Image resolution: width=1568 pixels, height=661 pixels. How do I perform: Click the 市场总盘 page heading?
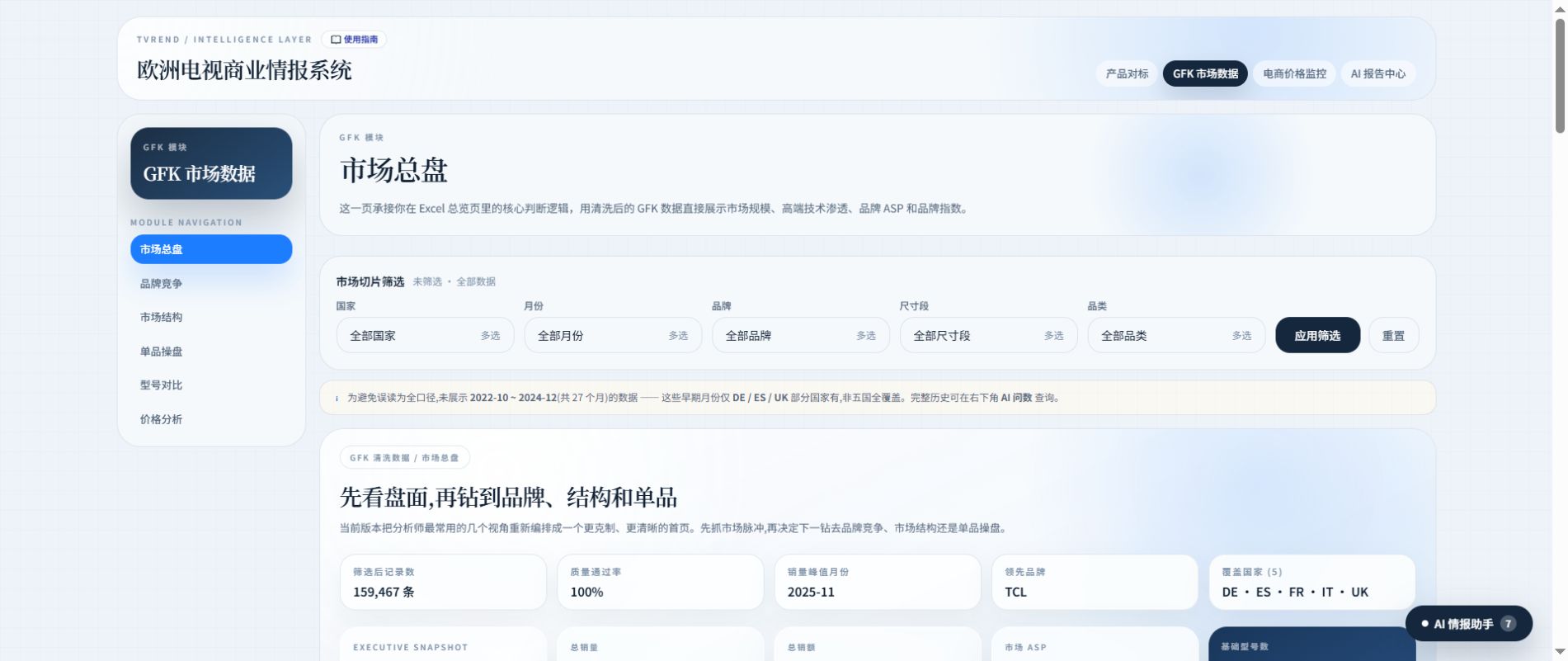(x=394, y=171)
